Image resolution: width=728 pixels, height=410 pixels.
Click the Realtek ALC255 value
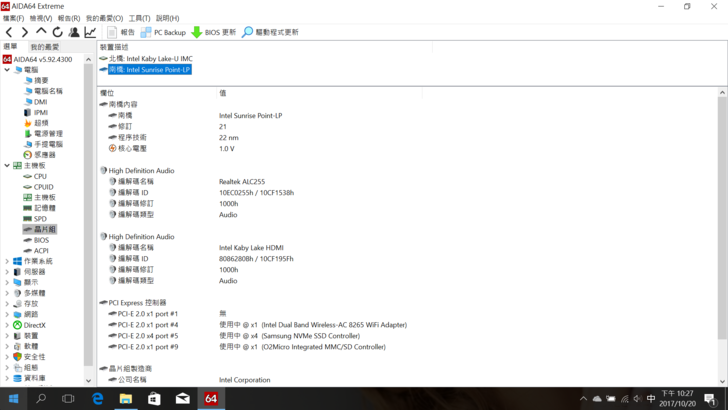242,182
